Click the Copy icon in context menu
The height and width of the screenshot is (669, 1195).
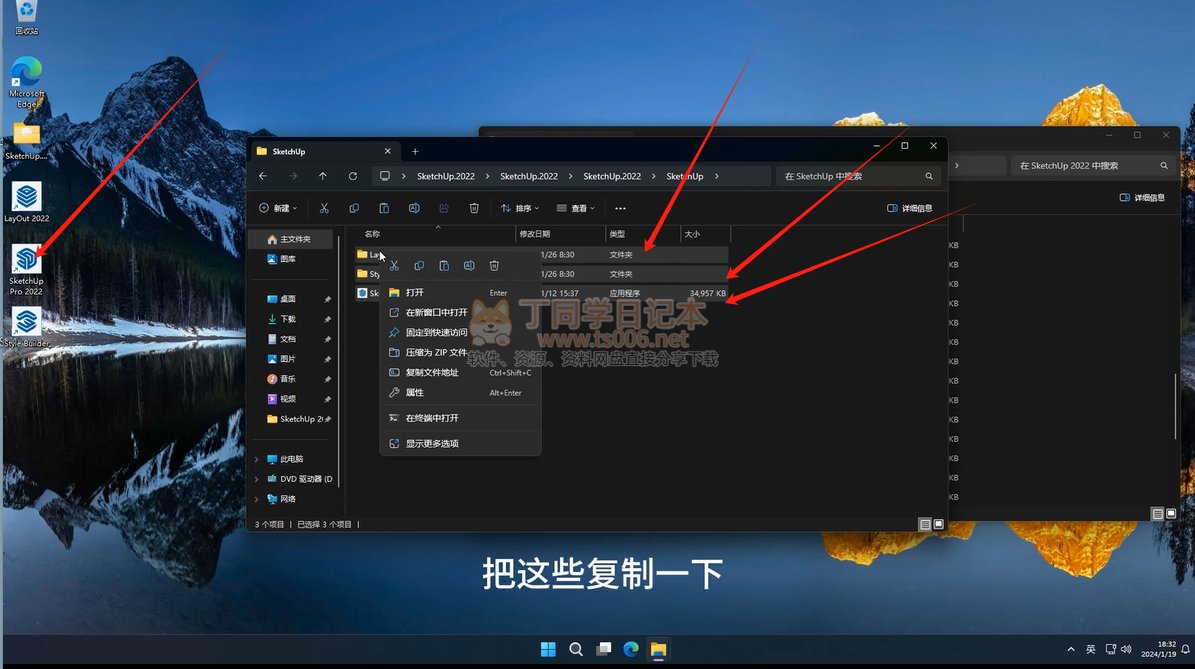(419, 265)
